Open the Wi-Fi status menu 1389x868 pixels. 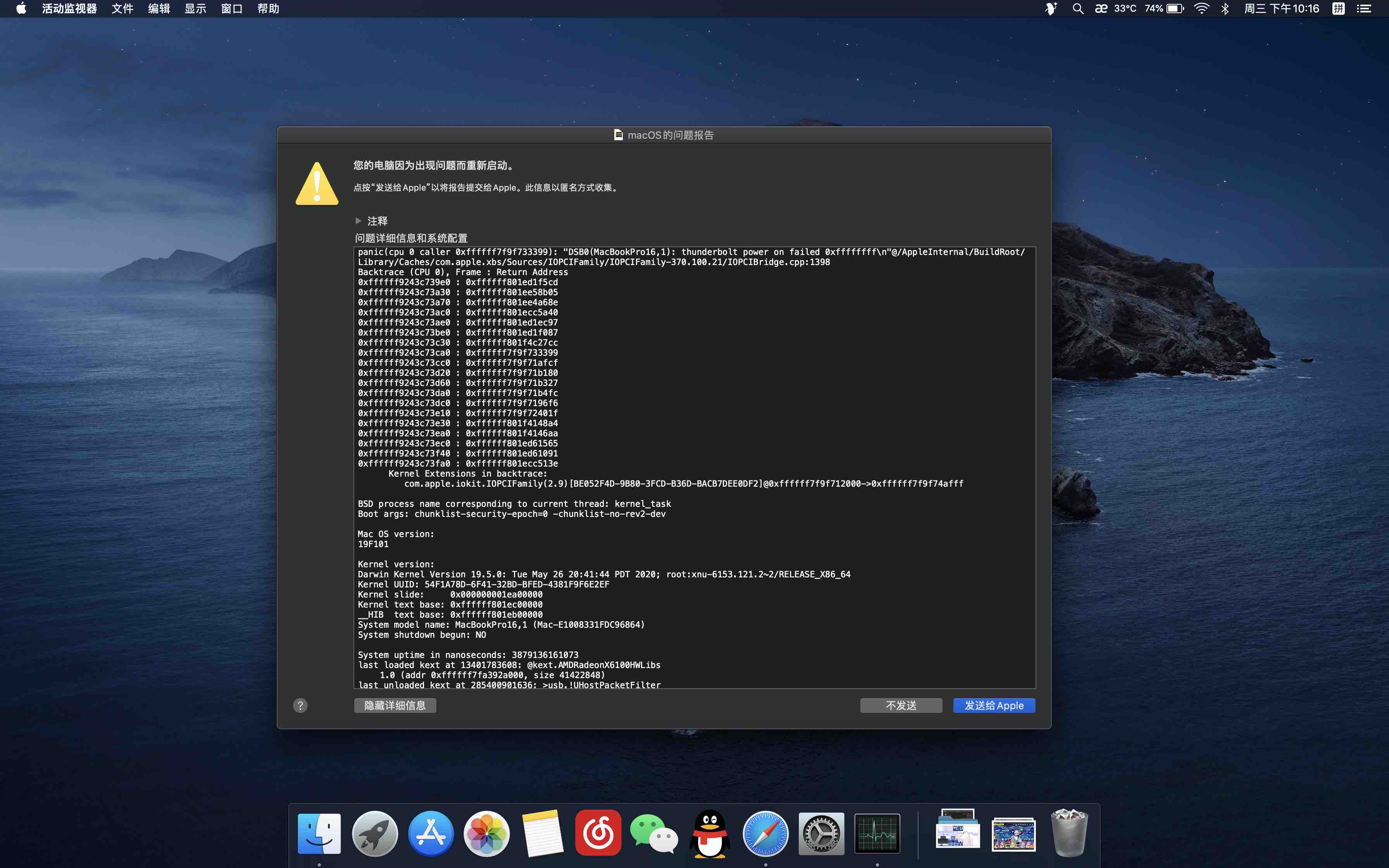click(1201, 9)
